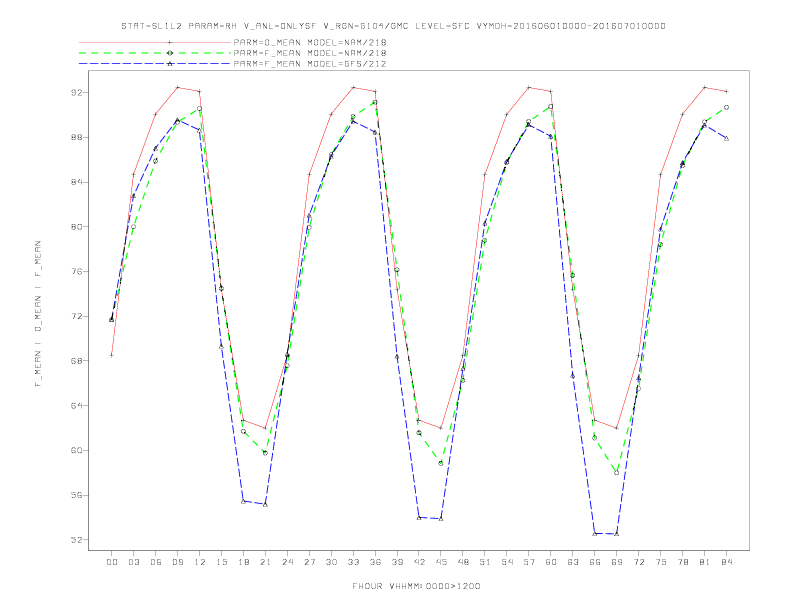Click x-axis forecast hour label 60

coord(551,562)
